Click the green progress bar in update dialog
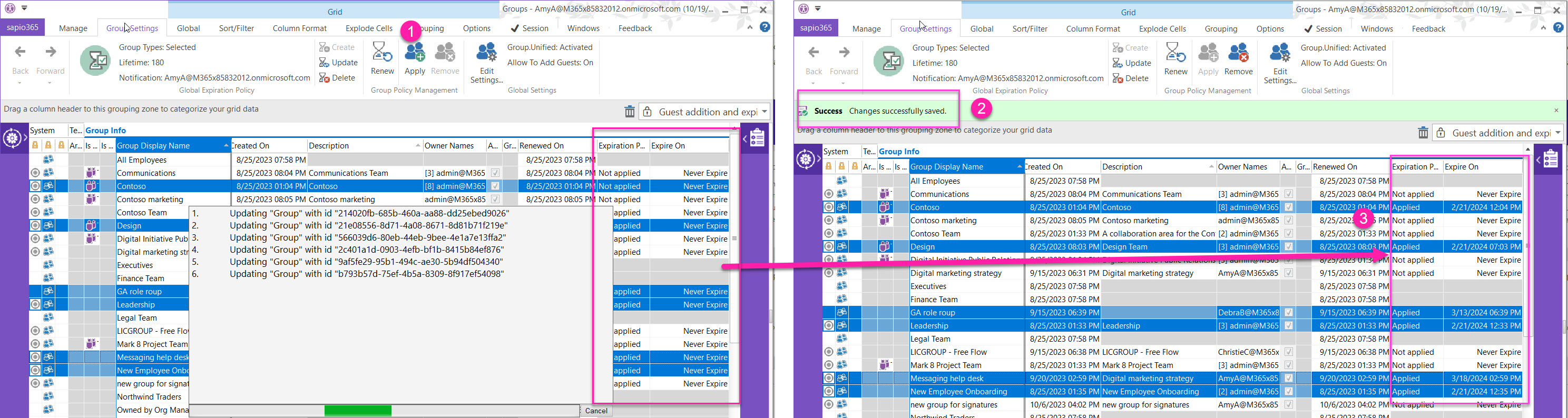The height and width of the screenshot is (418, 1568). tap(357, 411)
